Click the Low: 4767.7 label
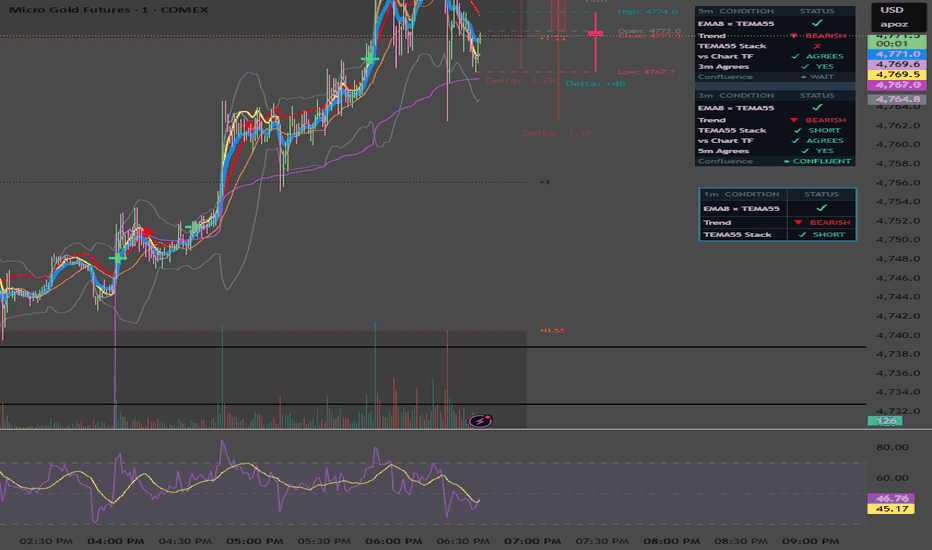Viewport: 932px width, 550px height. click(646, 72)
